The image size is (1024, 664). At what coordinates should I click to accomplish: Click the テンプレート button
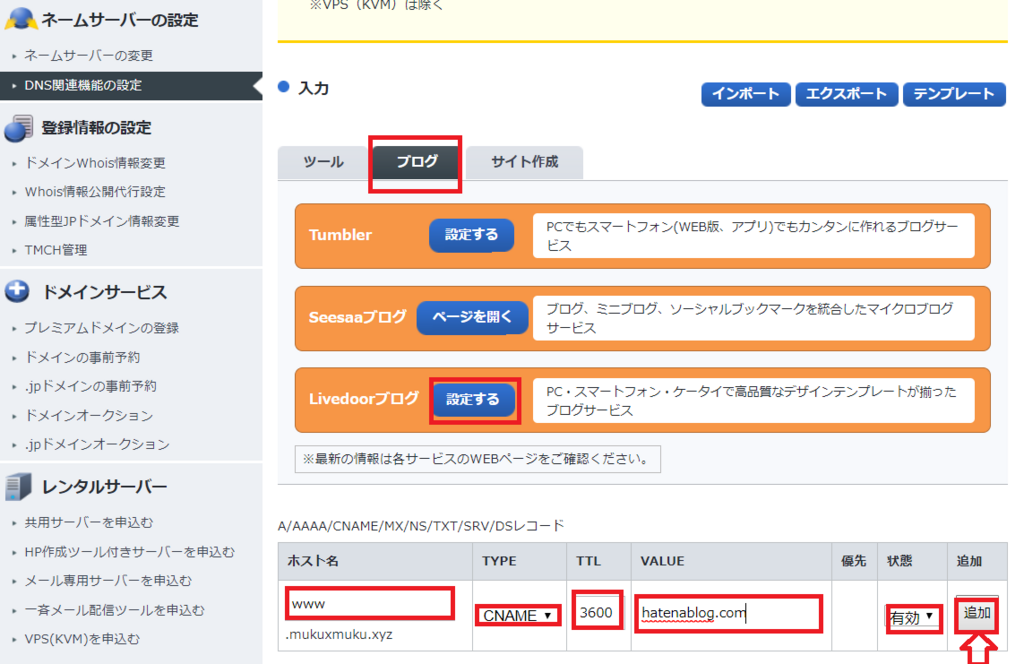[x=954, y=94]
